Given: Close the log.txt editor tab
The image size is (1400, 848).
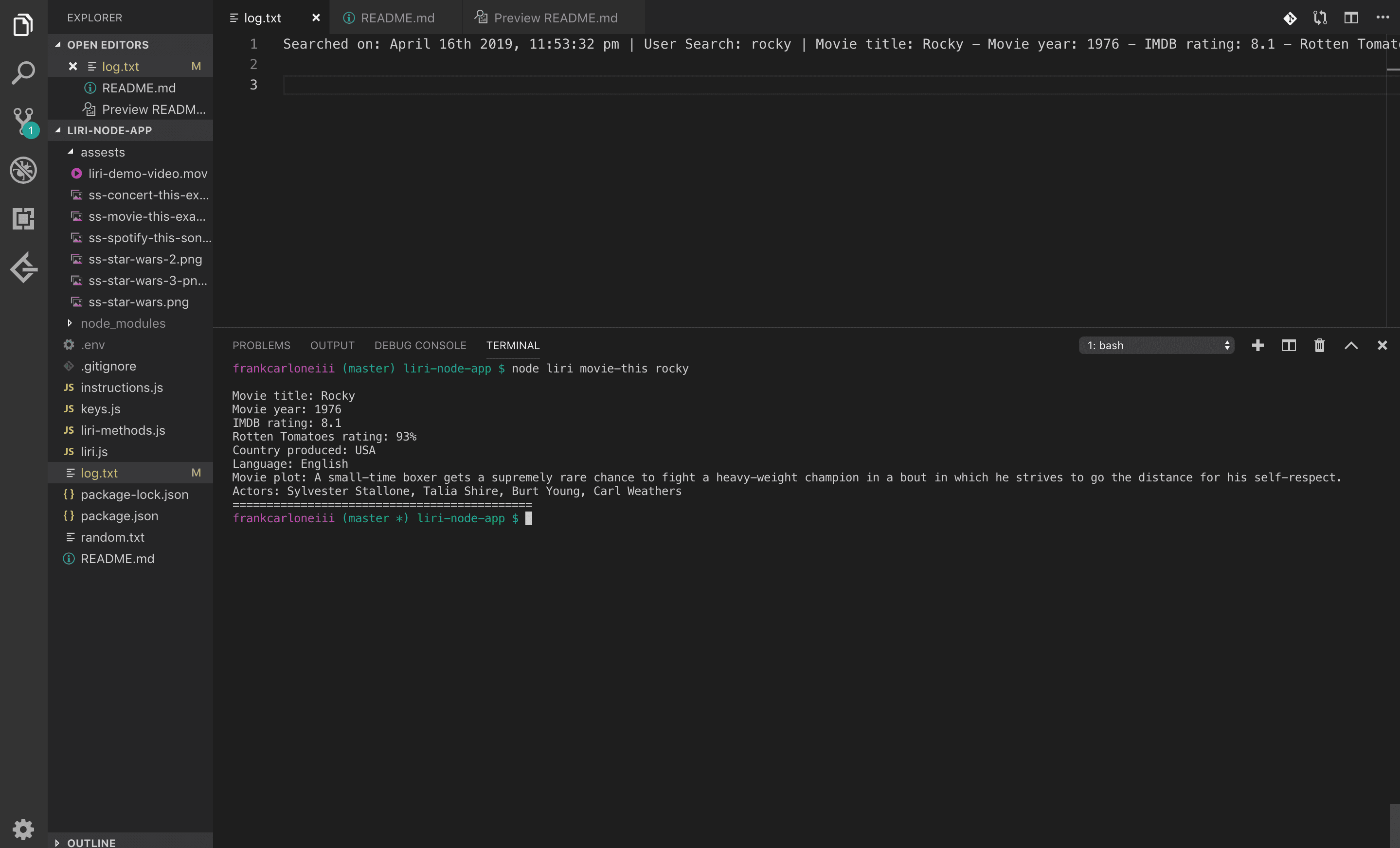Looking at the screenshot, I should (316, 18).
